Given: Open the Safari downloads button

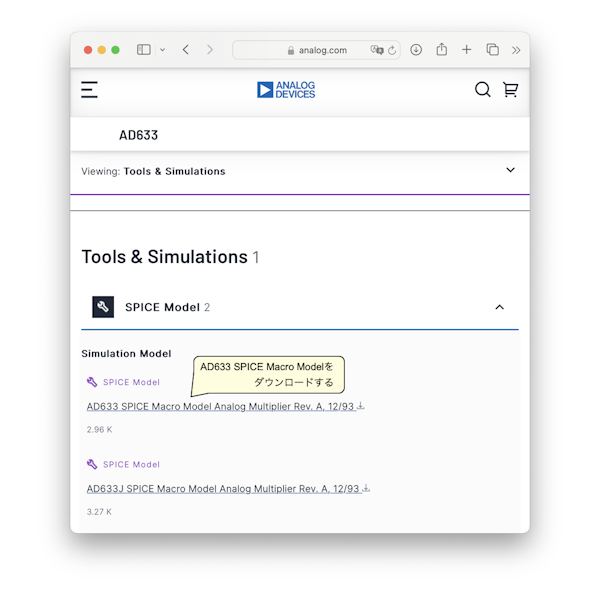Looking at the screenshot, I should pos(416,50).
